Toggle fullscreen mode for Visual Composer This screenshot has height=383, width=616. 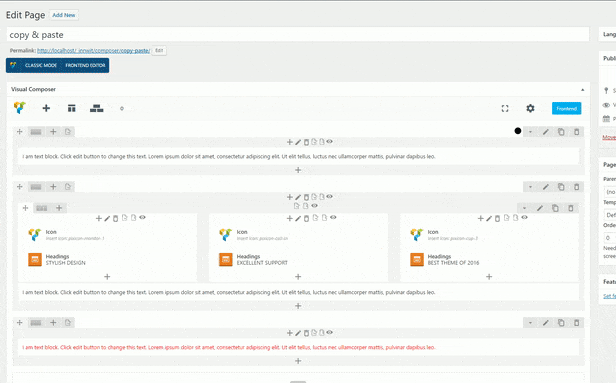[x=505, y=108]
